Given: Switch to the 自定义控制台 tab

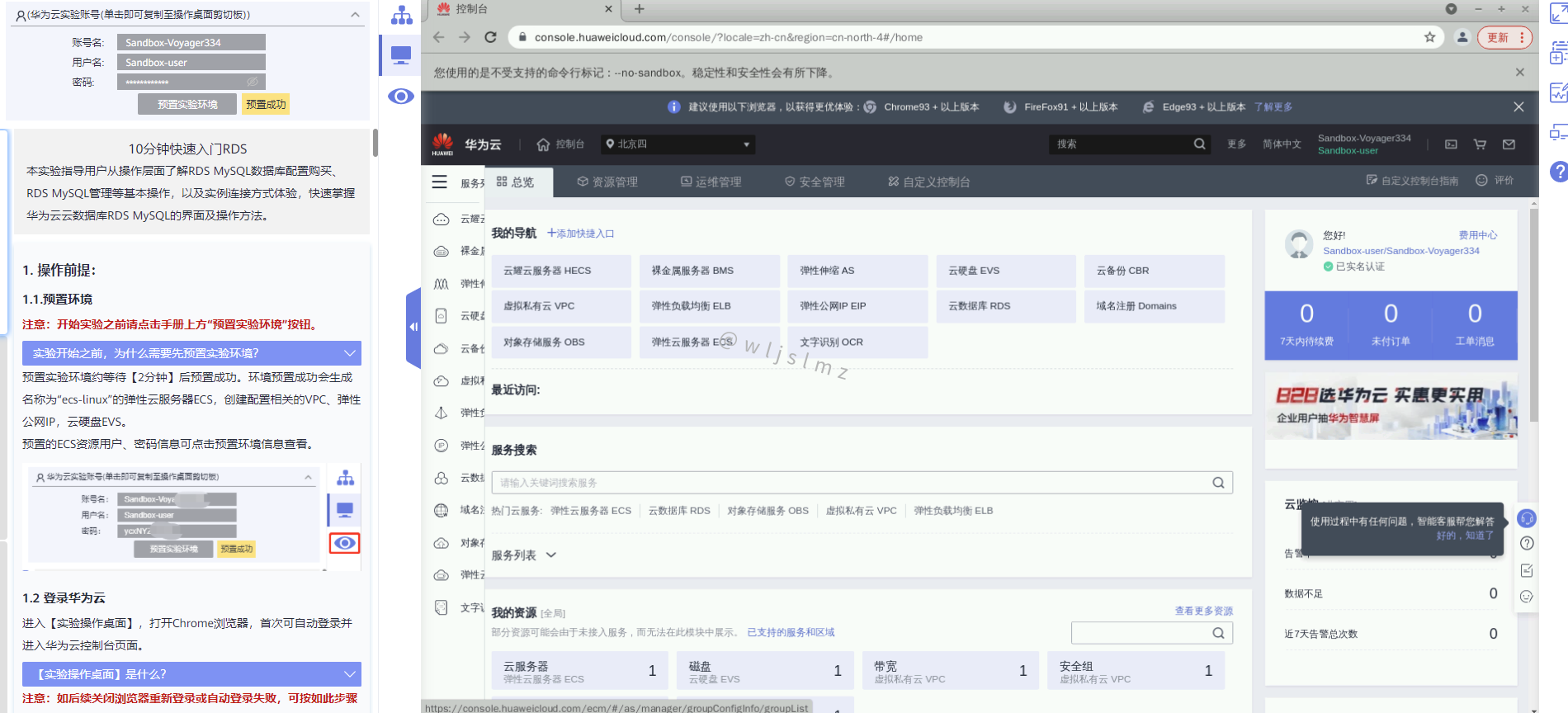Looking at the screenshot, I should point(928,182).
